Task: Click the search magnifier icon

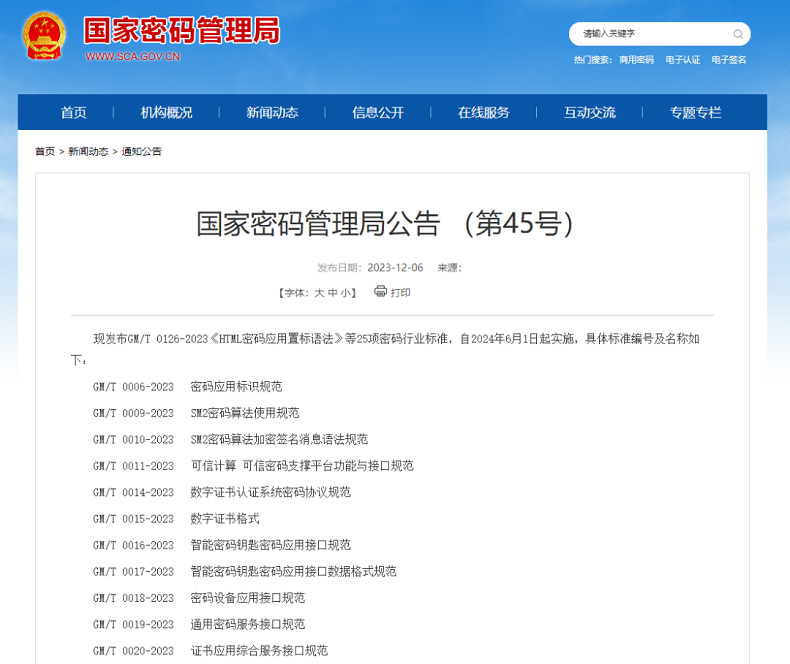Action: pos(738,34)
